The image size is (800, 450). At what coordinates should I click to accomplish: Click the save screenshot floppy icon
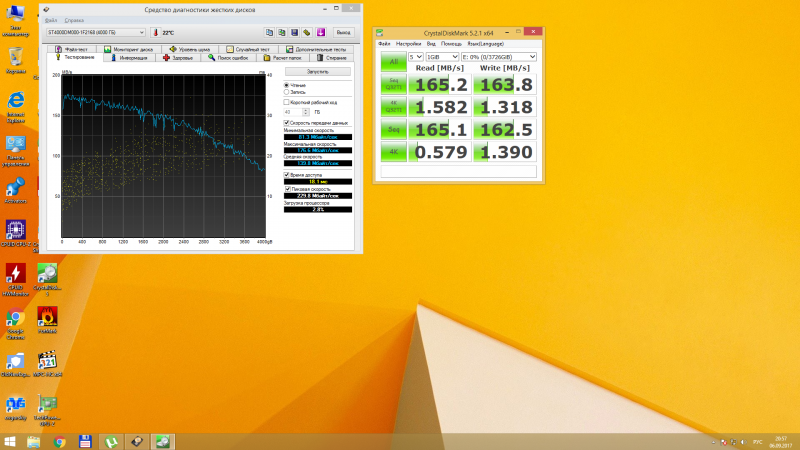(294, 32)
